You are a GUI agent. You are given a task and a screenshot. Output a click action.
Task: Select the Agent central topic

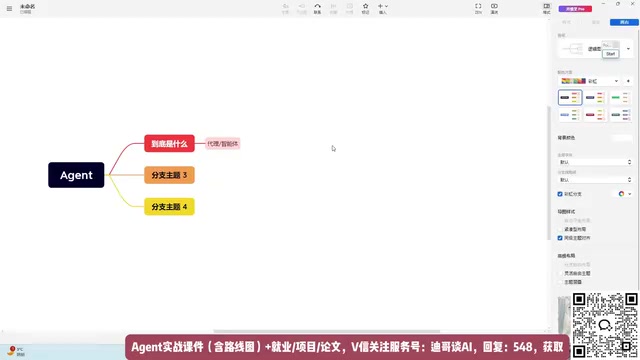pyautogui.click(x=76, y=175)
